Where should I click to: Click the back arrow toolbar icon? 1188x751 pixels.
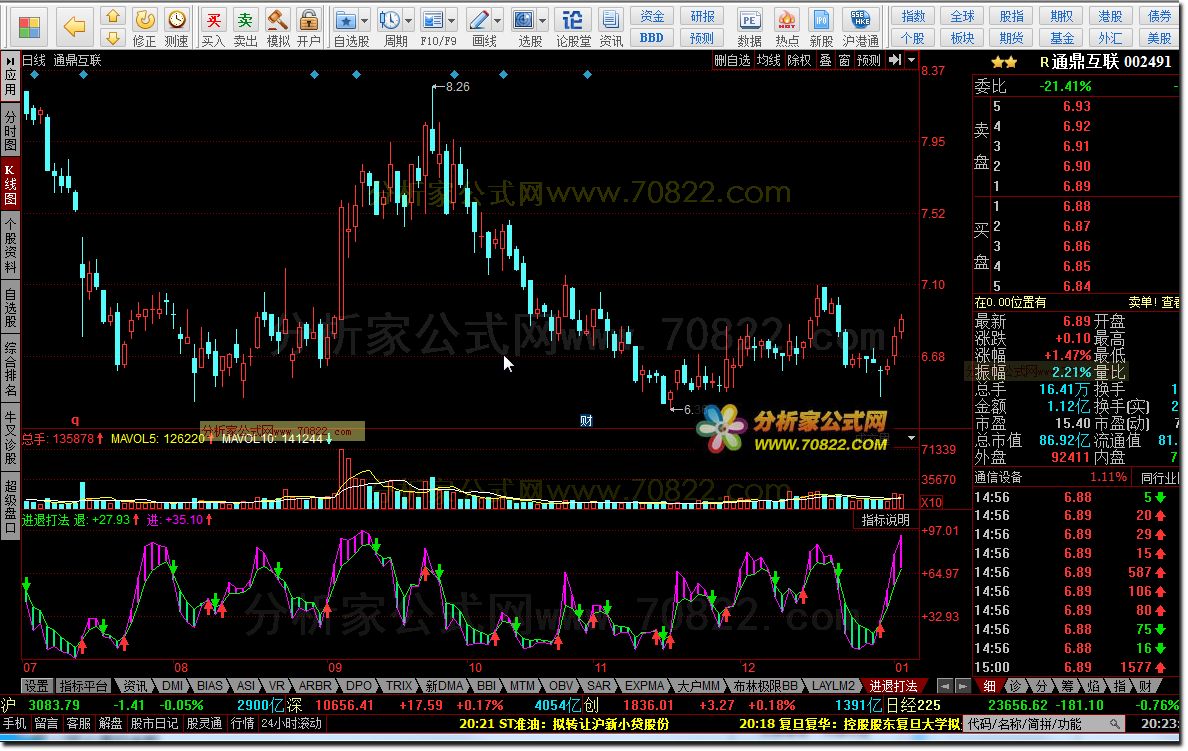pyautogui.click(x=74, y=27)
